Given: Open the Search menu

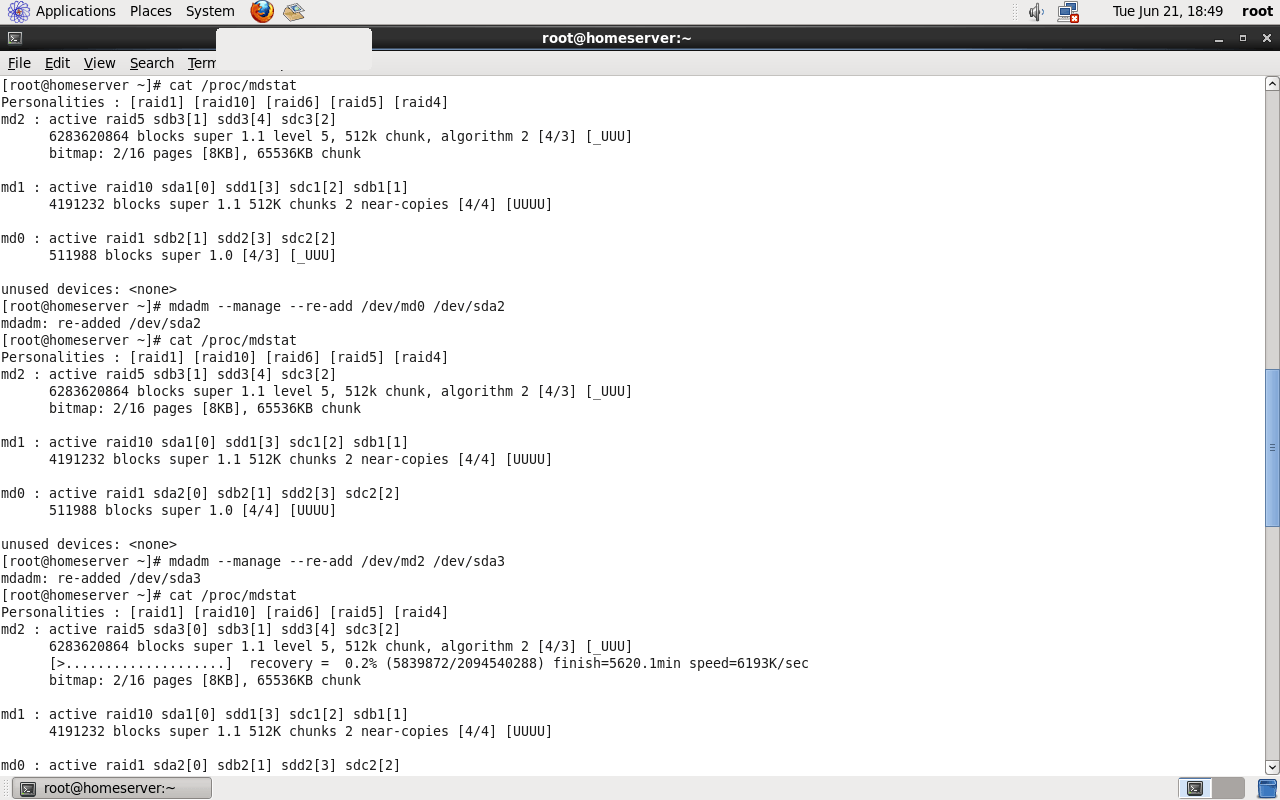Looking at the screenshot, I should pyautogui.click(x=152, y=63).
